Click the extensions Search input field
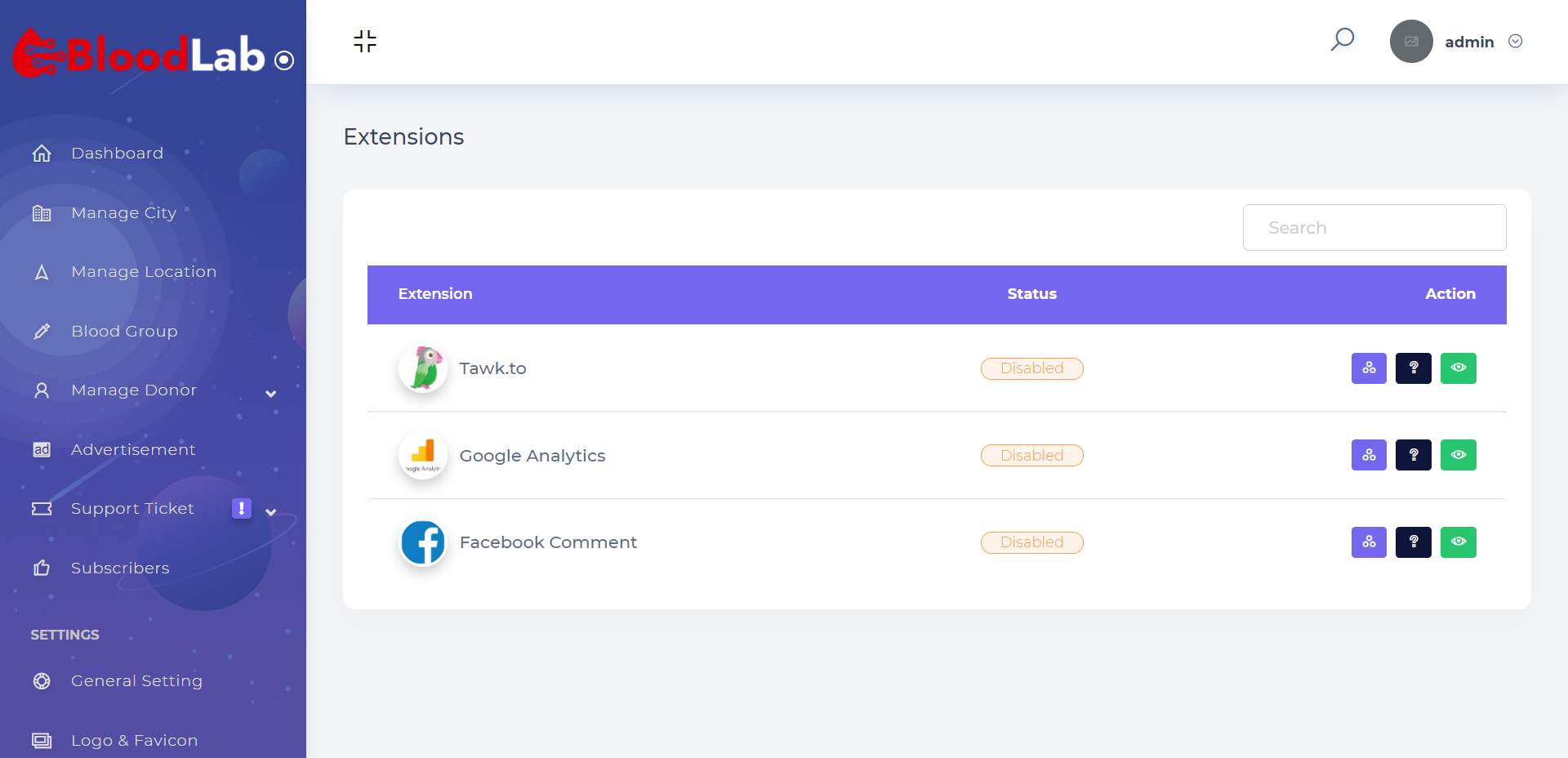Screen dimensions: 1568x758 click(x=1374, y=228)
